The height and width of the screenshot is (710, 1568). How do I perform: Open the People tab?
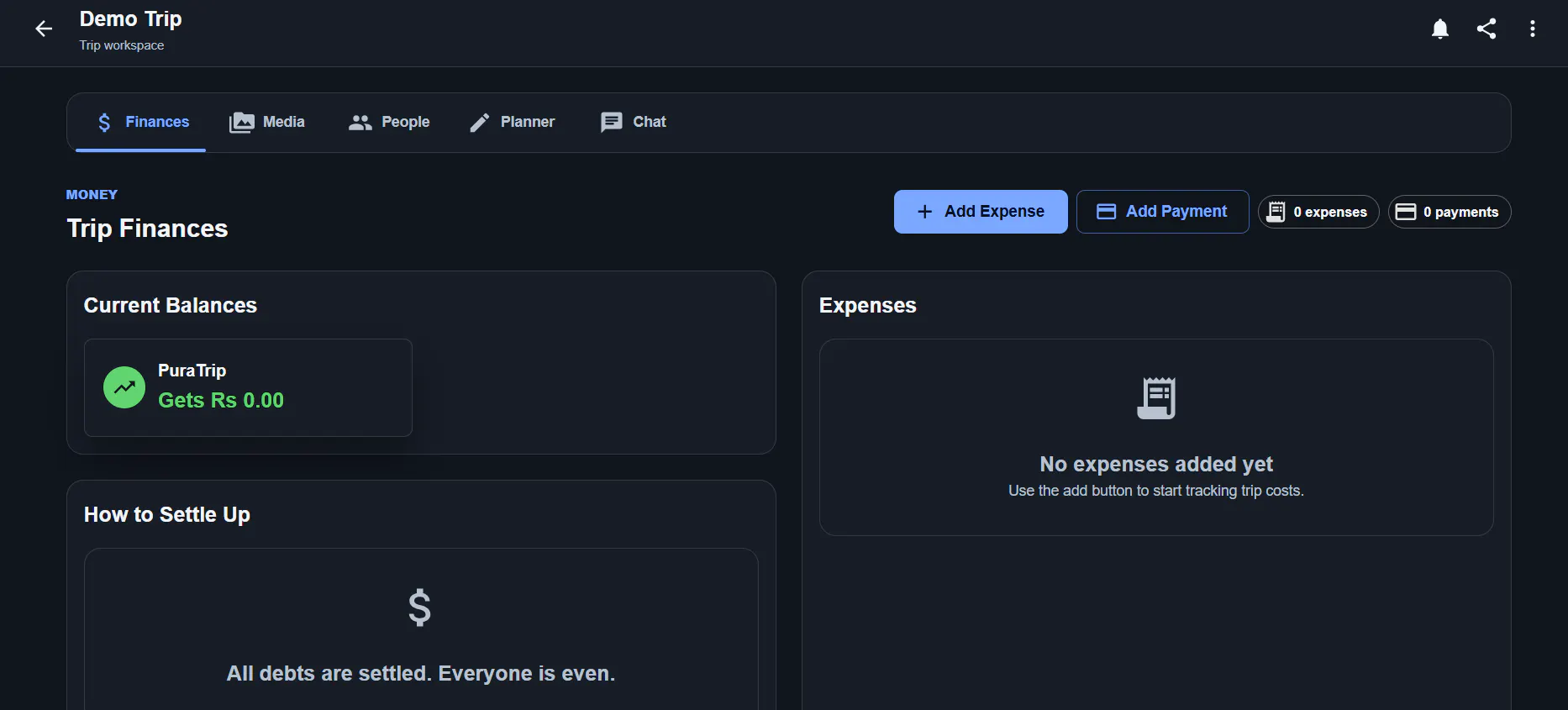click(389, 123)
